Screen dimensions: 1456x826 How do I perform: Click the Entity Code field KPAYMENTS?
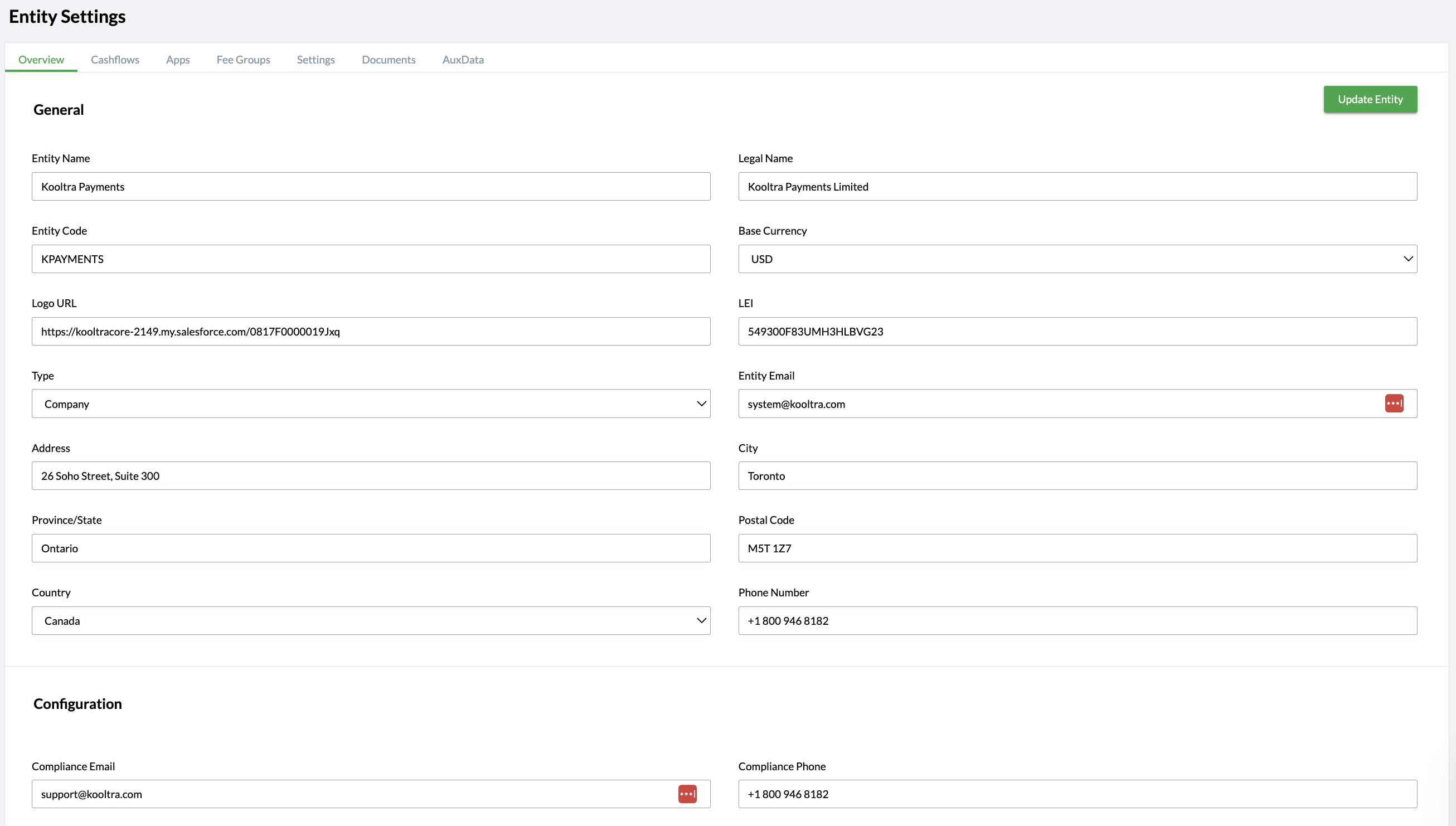[x=371, y=259]
